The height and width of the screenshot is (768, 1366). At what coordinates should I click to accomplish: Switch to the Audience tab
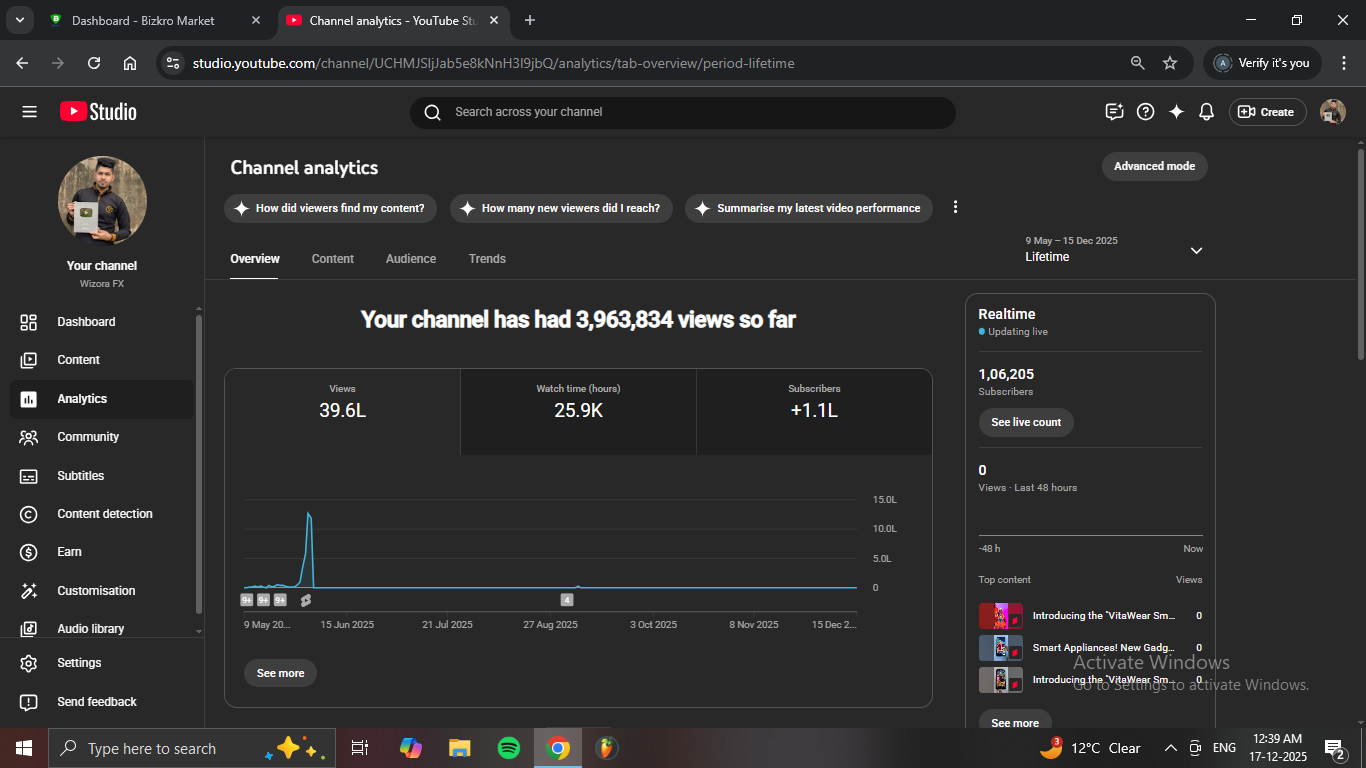(411, 259)
